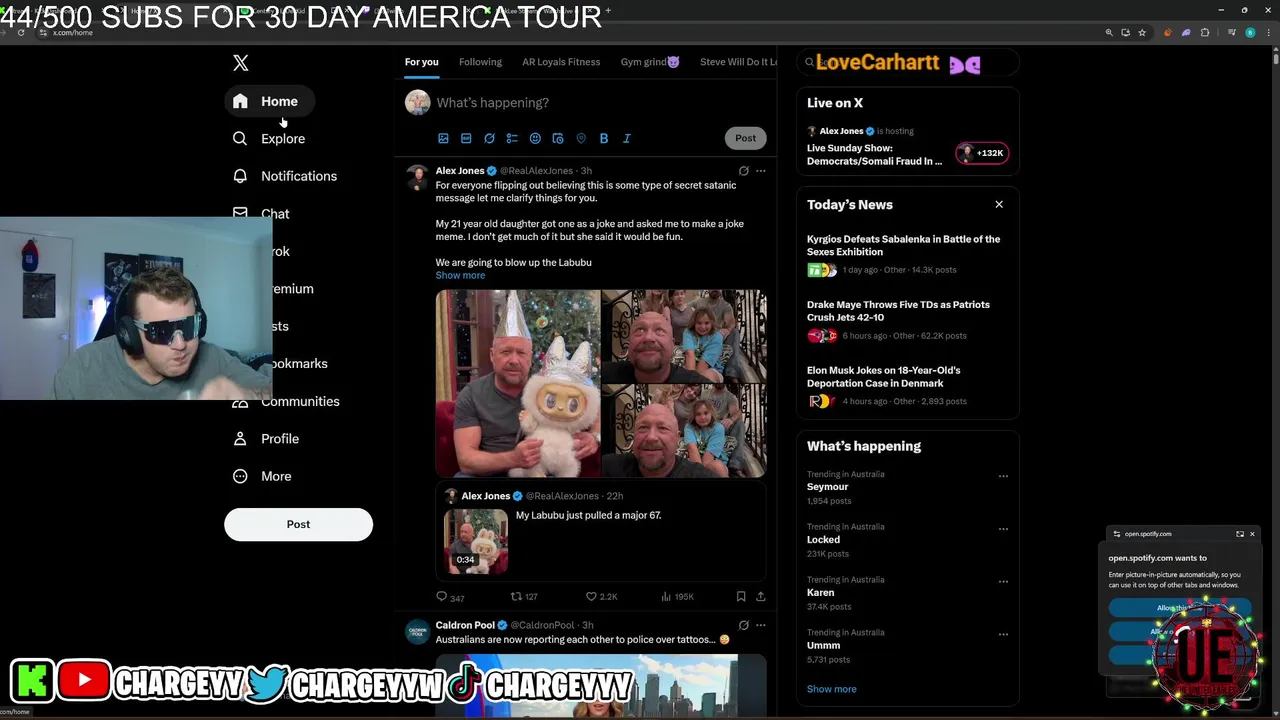The image size is (1280, 720).
Task: Open the Explore page
Action: point(269,139)
